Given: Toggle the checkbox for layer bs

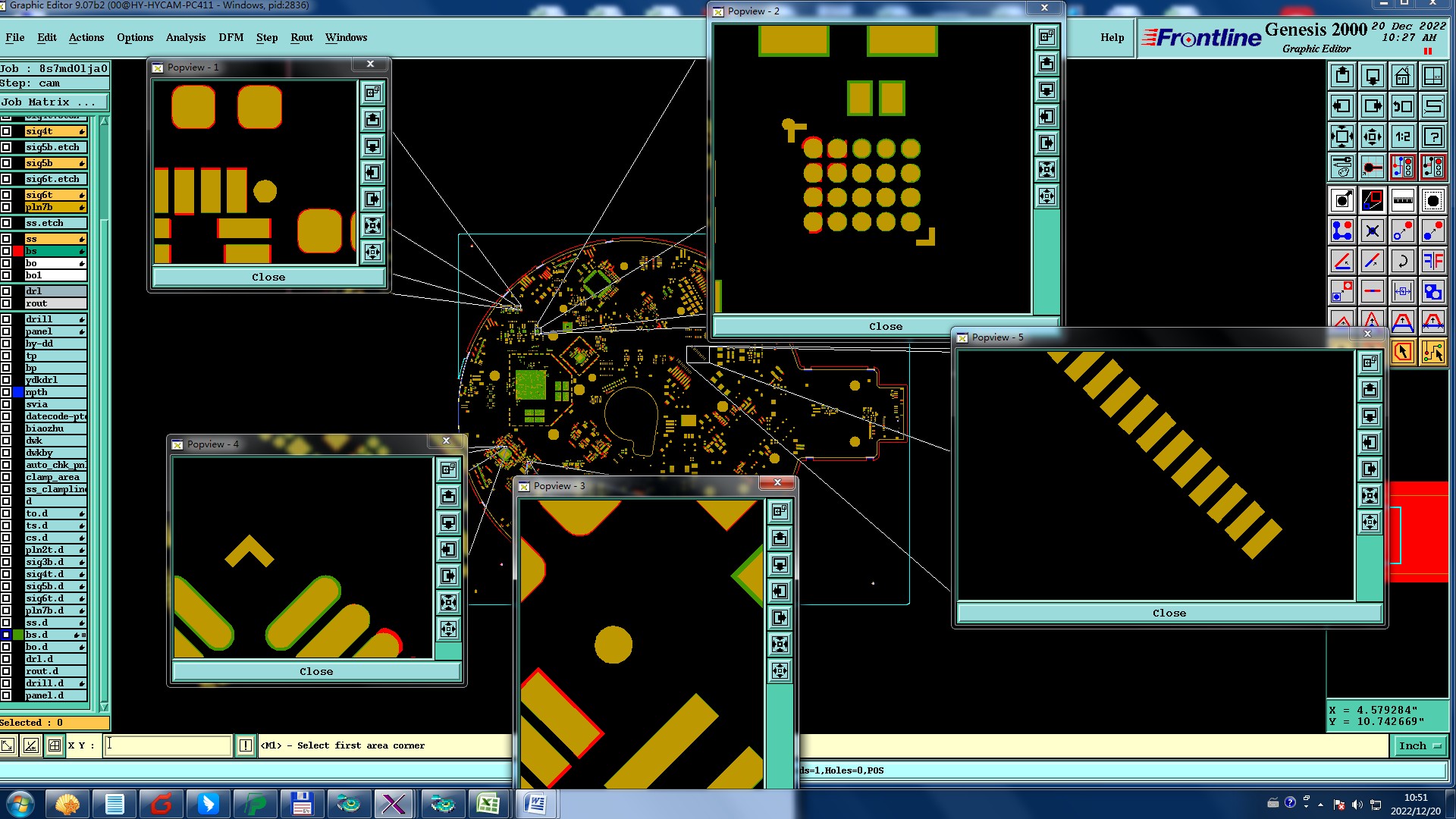Looking at the screenshot, I should coord(6,251).
